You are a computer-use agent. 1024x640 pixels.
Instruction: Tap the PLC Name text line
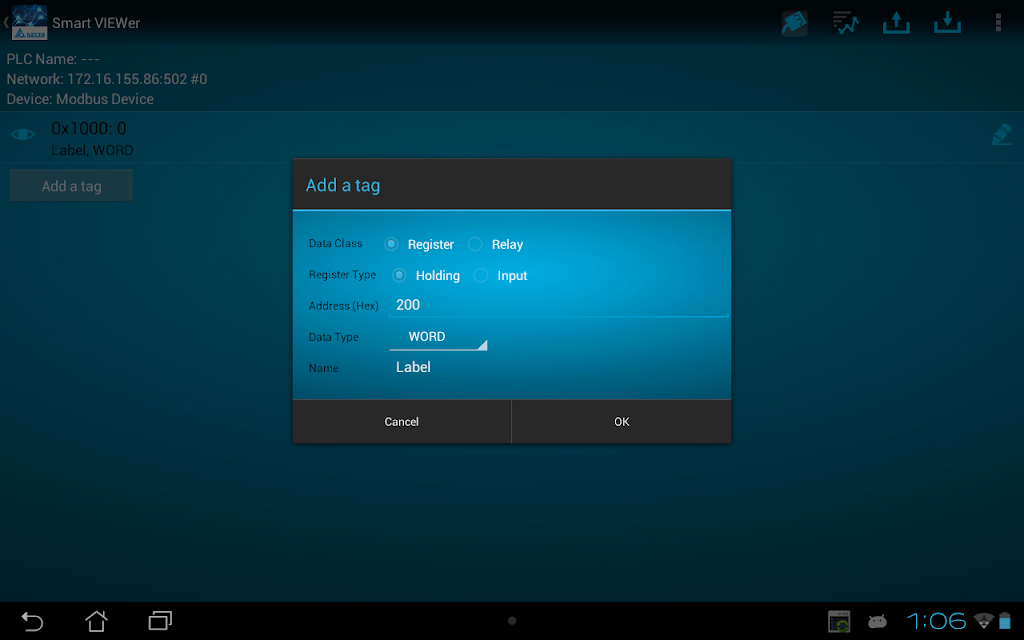coord(53,59)
